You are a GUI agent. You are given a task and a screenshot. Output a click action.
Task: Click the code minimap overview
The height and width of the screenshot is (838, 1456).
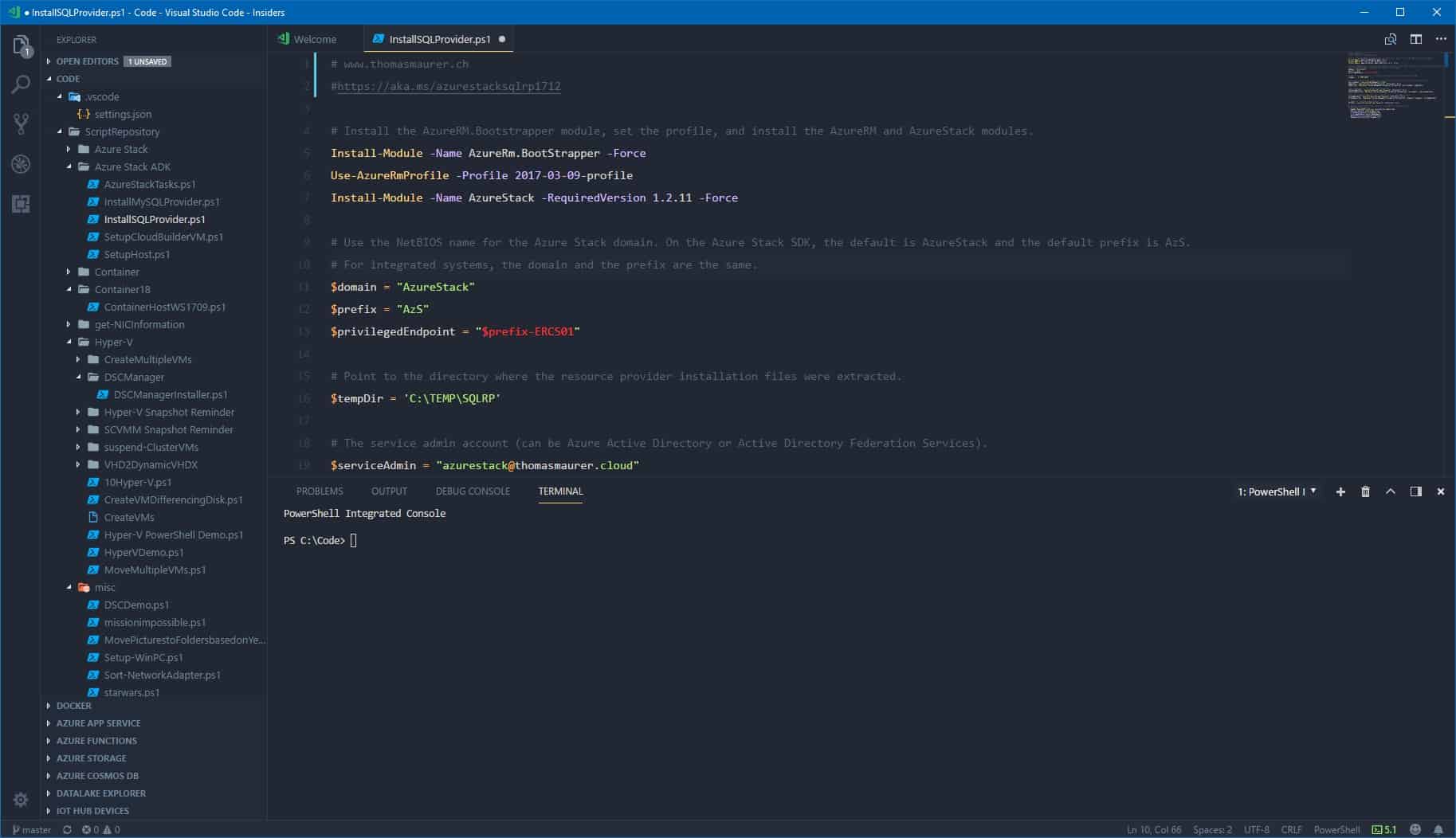(1395, 86)
